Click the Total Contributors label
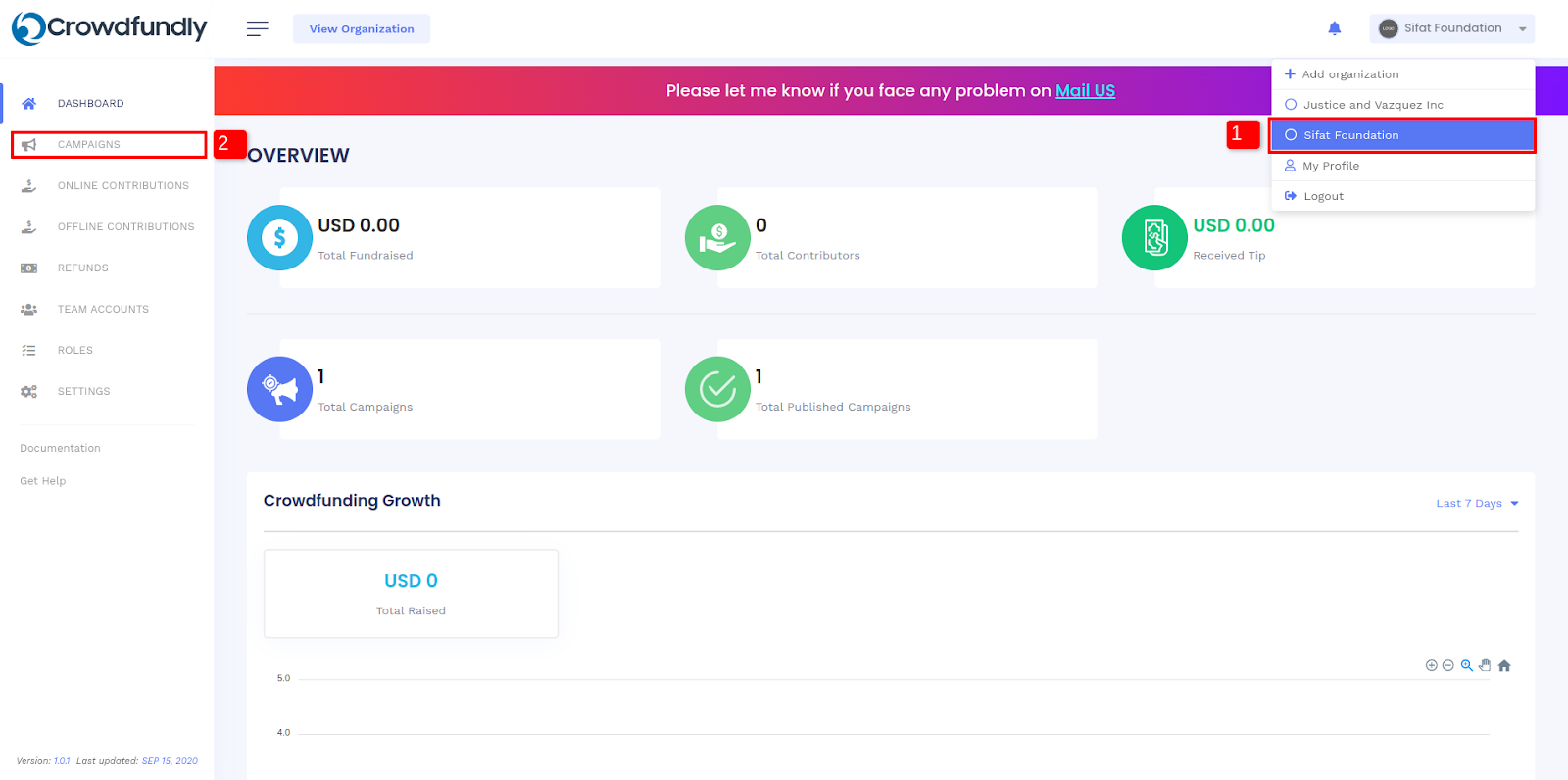 click(x=808, y=256)
